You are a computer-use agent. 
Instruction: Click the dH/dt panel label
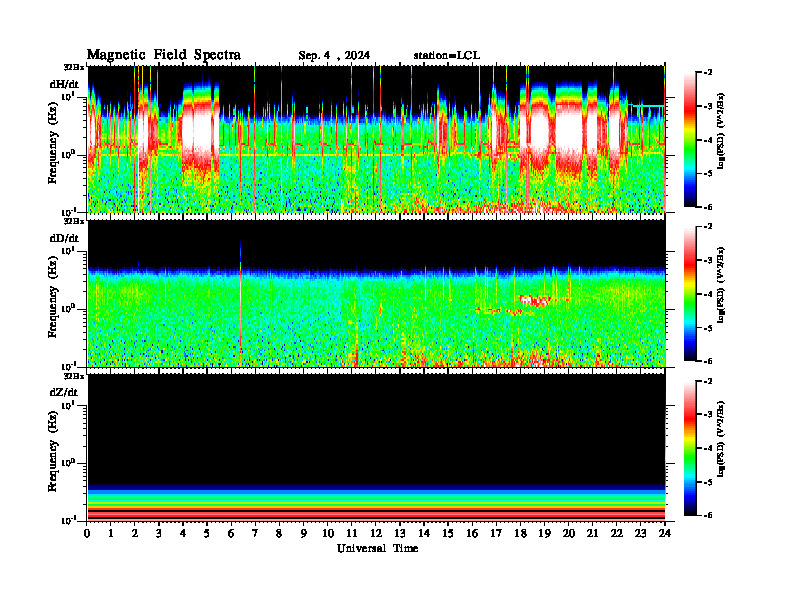click(64, 84)
